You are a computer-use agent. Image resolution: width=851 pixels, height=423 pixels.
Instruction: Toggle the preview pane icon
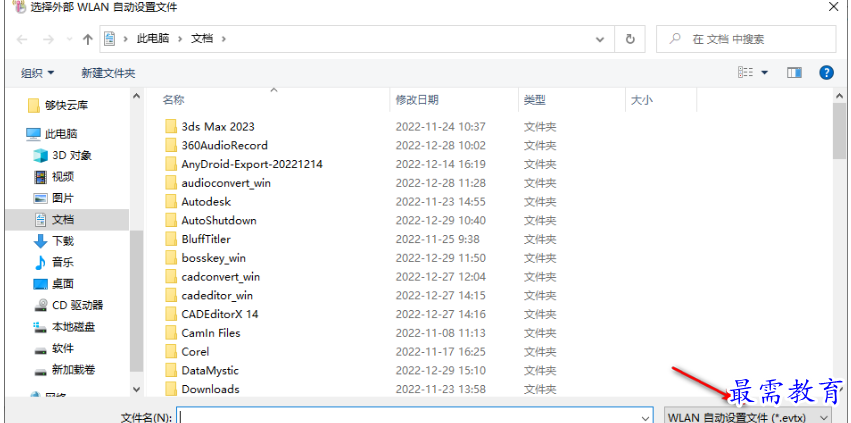click(795, 72)
